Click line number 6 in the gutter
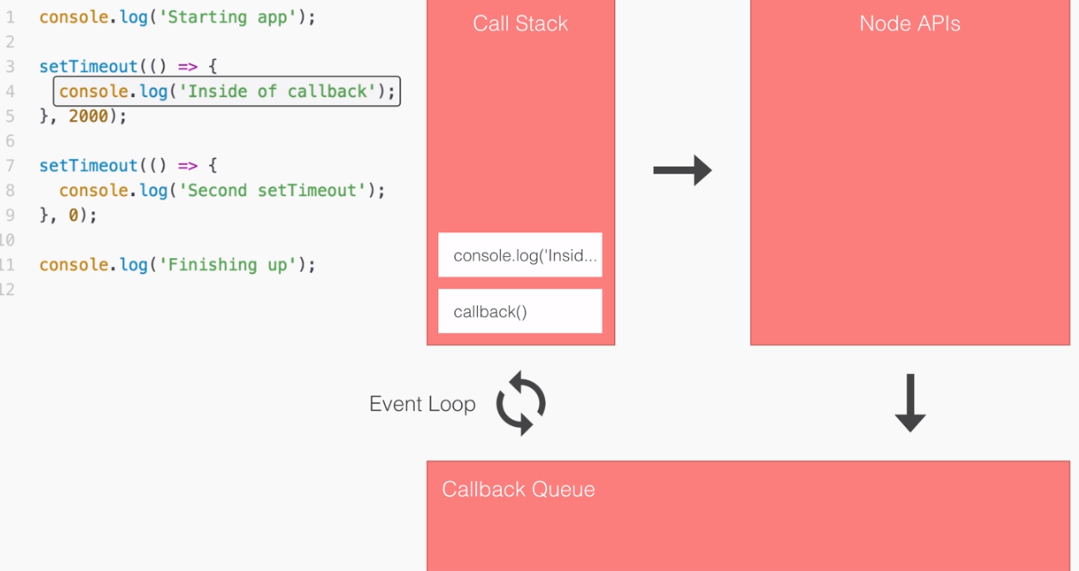The image size is (1079, 571). point(10,141)
